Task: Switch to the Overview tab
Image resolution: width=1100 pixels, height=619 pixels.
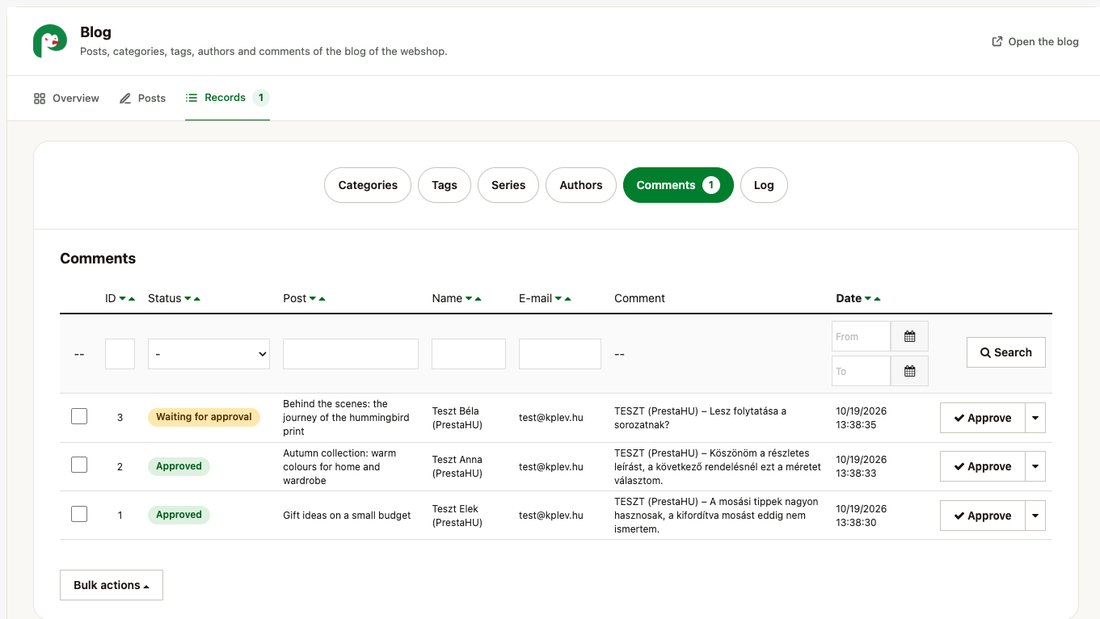Action: click(67, 98)
